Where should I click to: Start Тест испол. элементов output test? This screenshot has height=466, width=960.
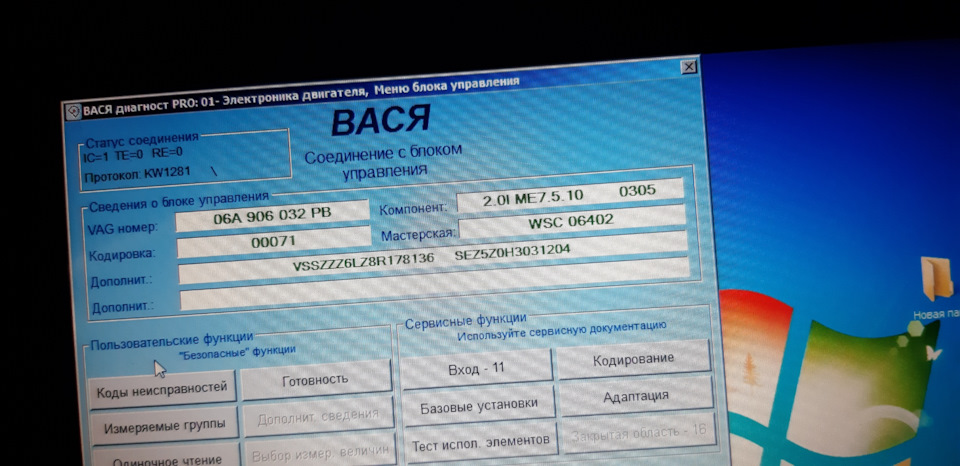point(481,442)
